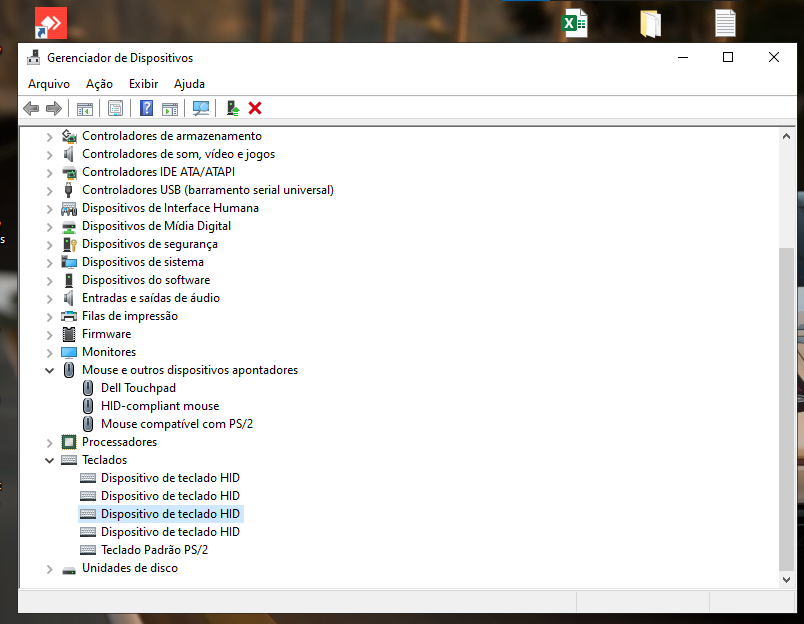Open the Ajuda menu
Viewport: 804px width, 624px height.
click(189, 84)
